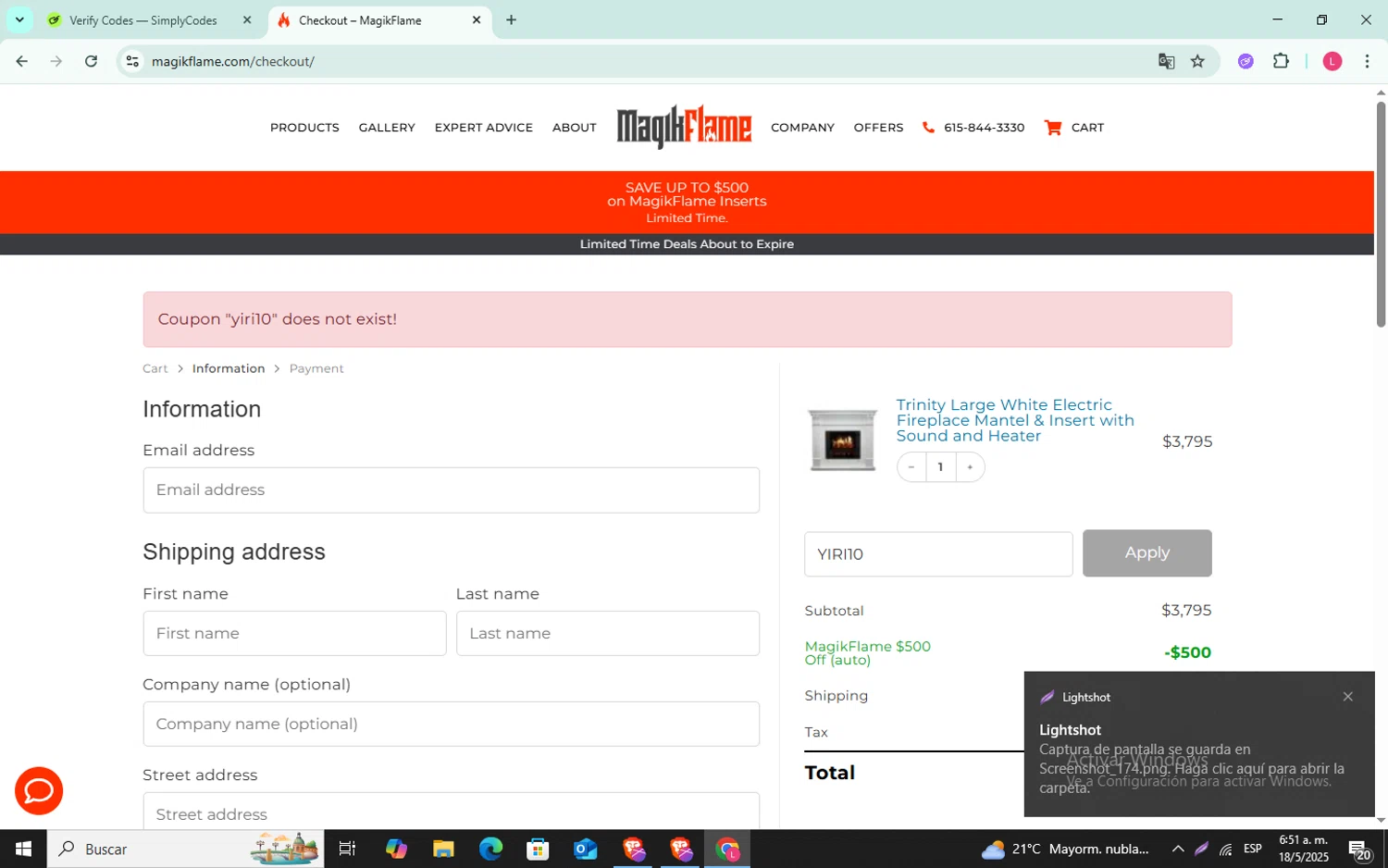This screenshot has height=868, width=1388.
Task: Open the tab search dropdown arrow
Action: pyautogui.click(x=19, y=19)
